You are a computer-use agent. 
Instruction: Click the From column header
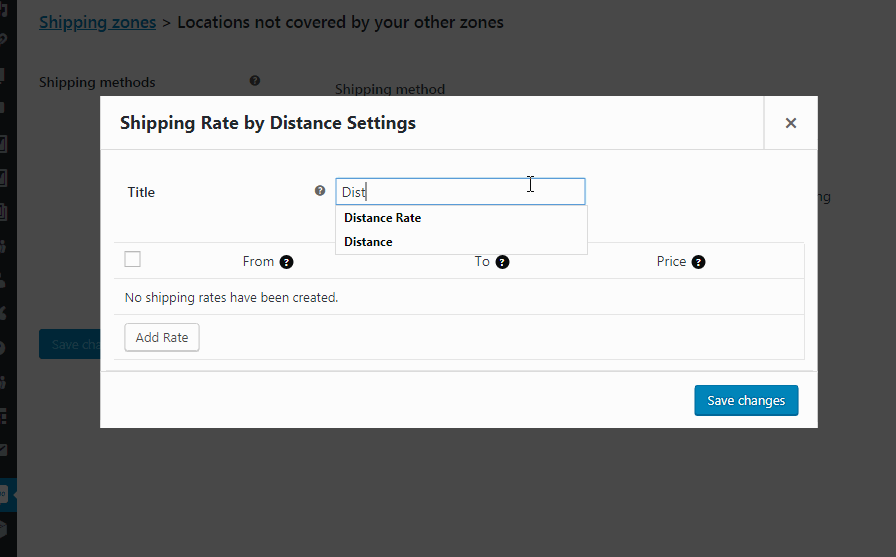[x=258, y=262]
